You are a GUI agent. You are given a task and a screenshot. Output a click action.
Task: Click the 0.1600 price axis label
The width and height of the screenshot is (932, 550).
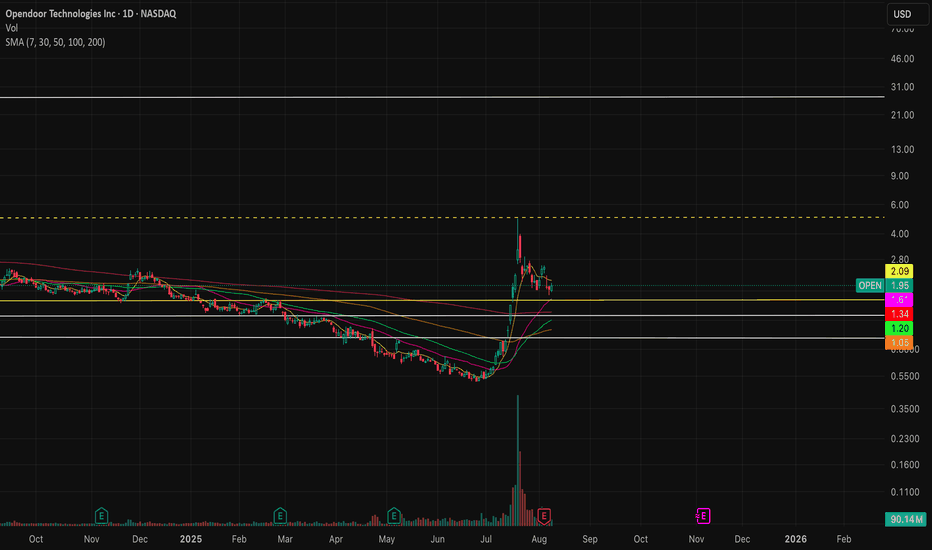coord(905,465)
